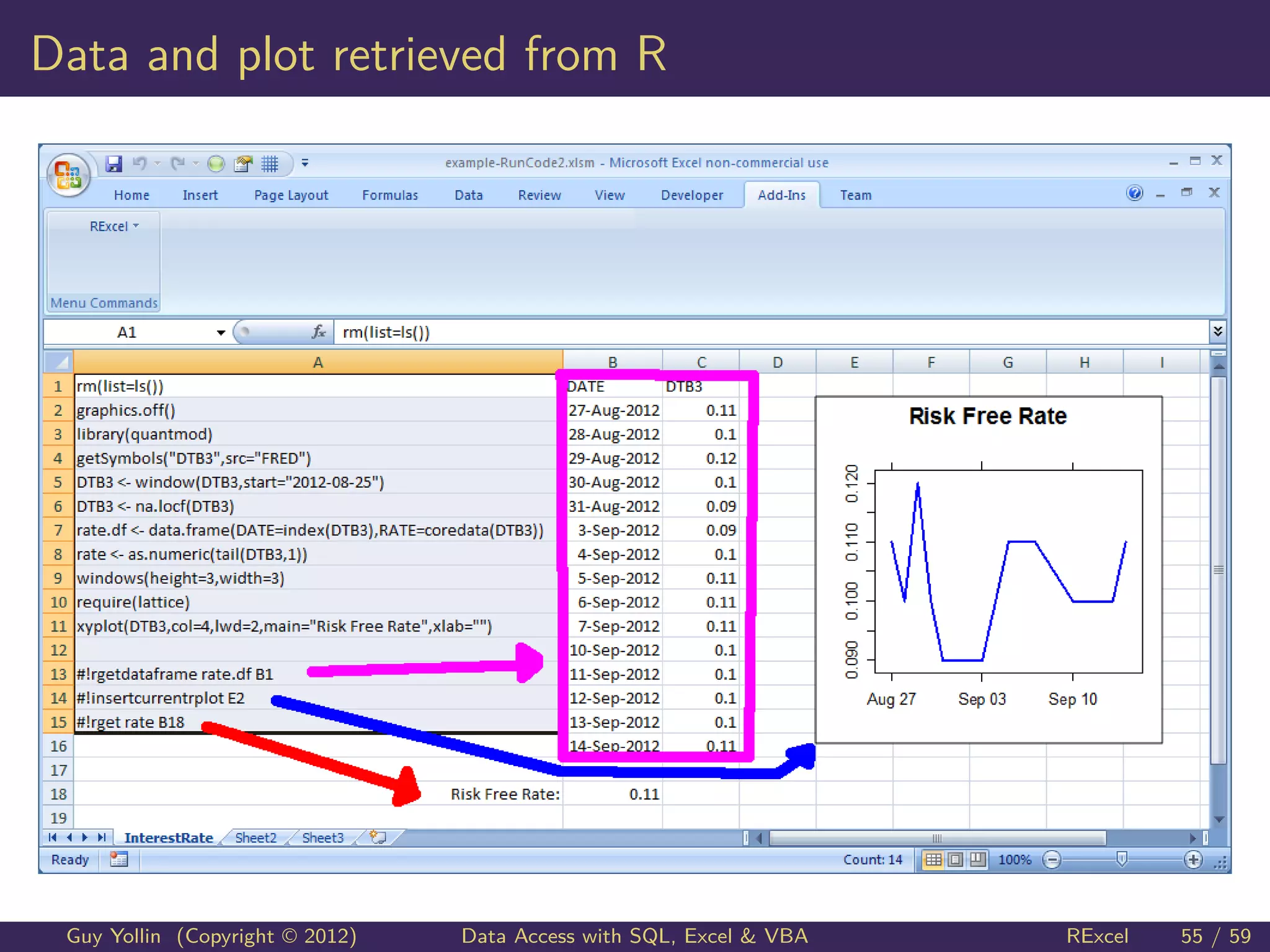Adjust the zoom slider handle
Screen dimensions: 1270x952
pos(1122,859)
